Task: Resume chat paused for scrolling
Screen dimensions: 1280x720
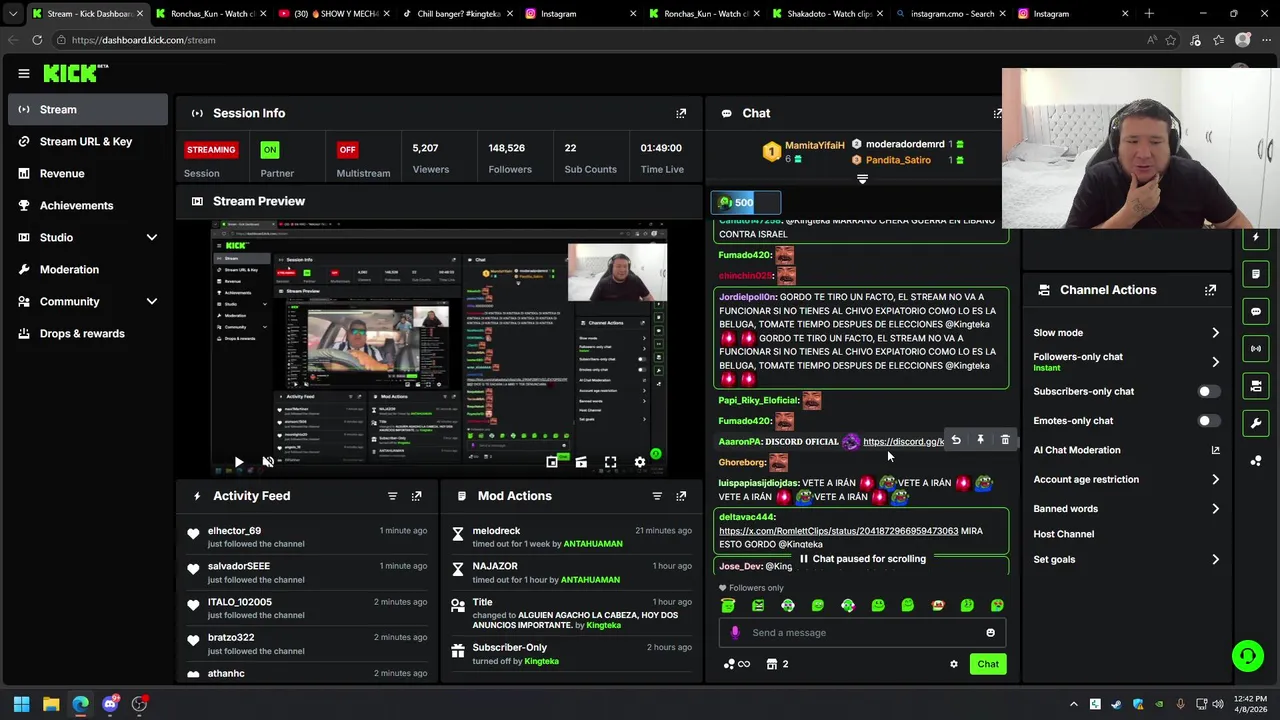Action: point(862,559)
